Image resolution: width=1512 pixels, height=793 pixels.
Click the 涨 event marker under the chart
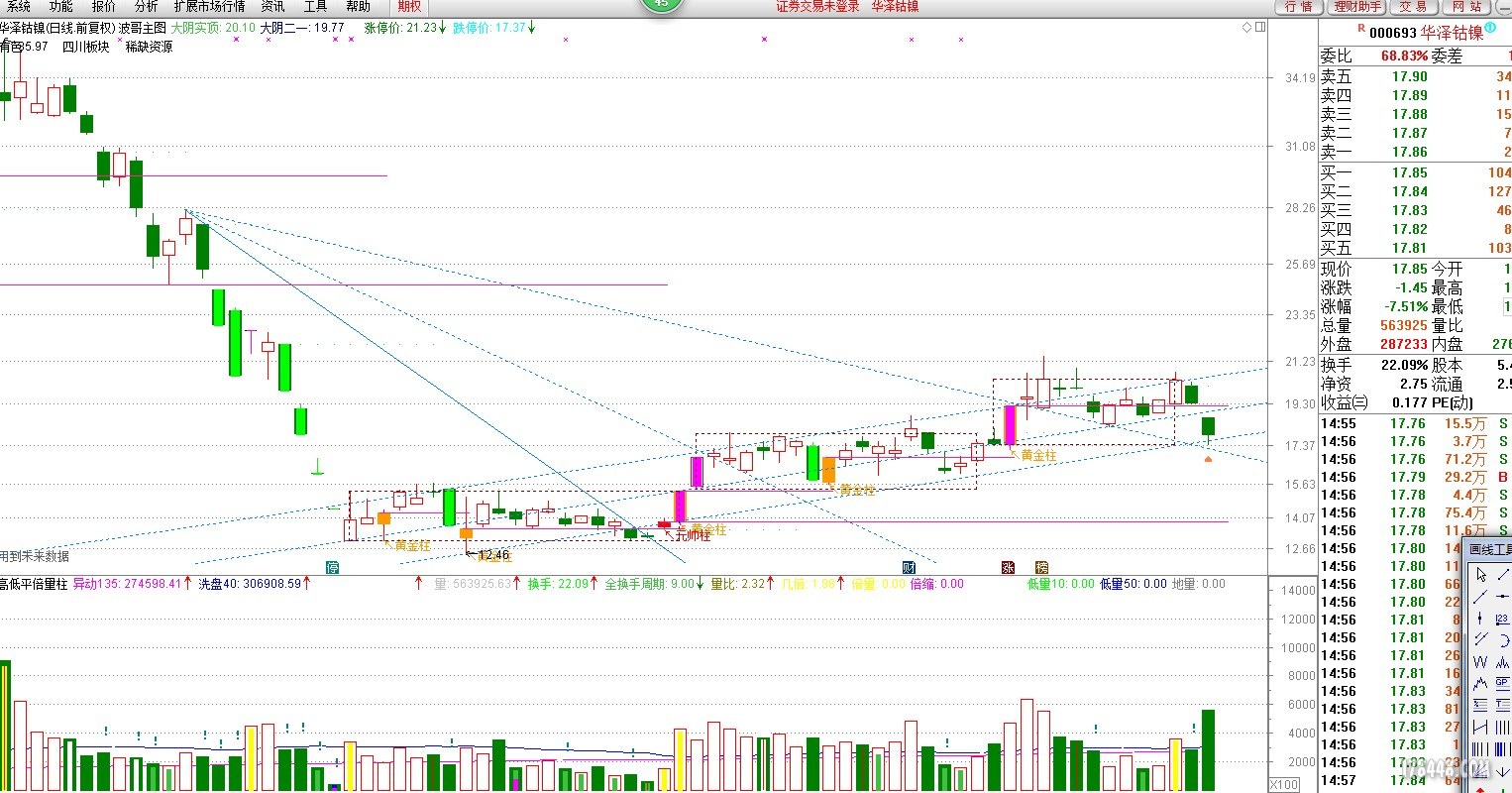[x=1008, y=567]
